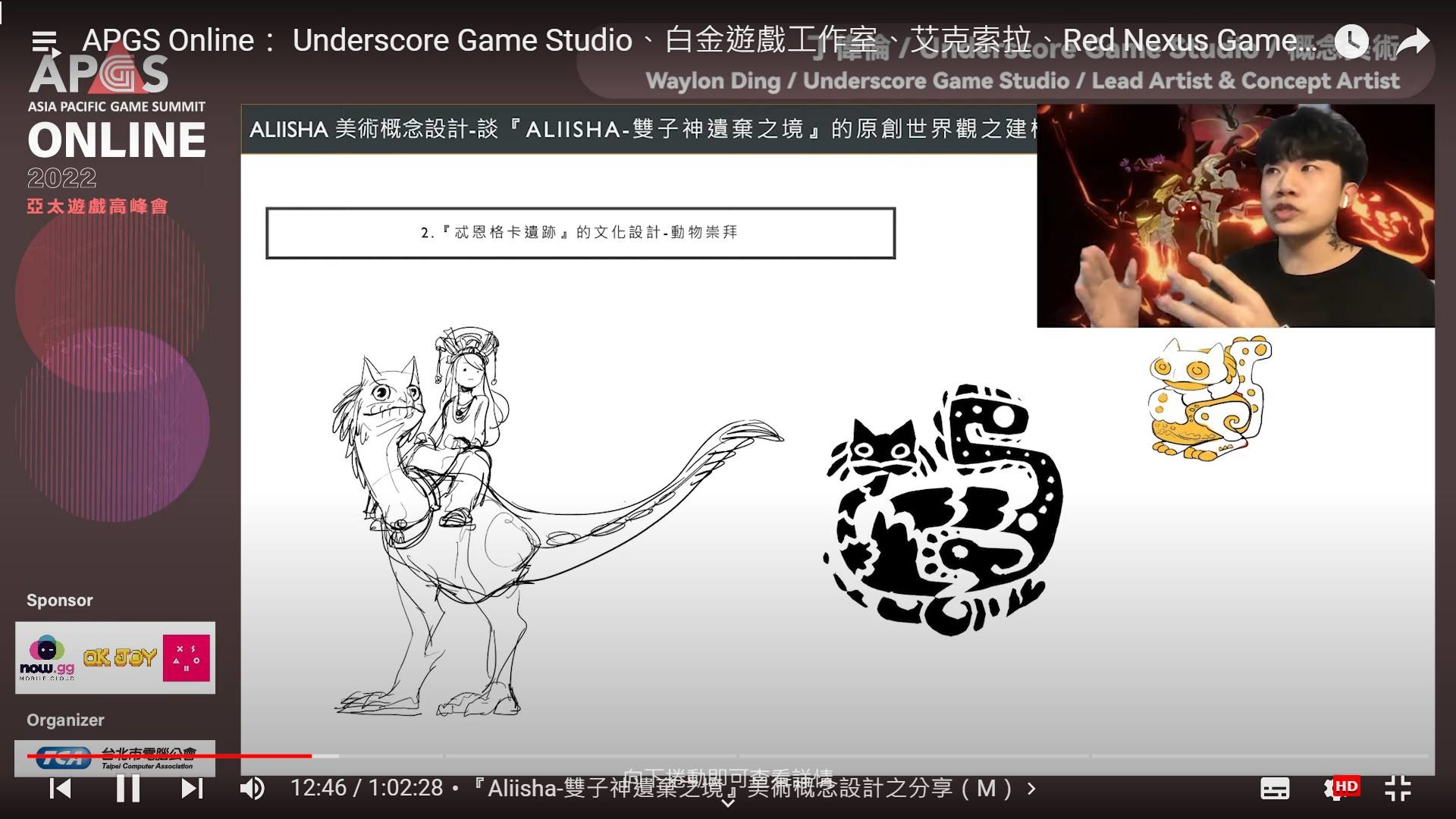Image resolution: width=1456 pixels, height=819 pixels.
Task: Open the HD settings gear
Action: (1341, 788)
